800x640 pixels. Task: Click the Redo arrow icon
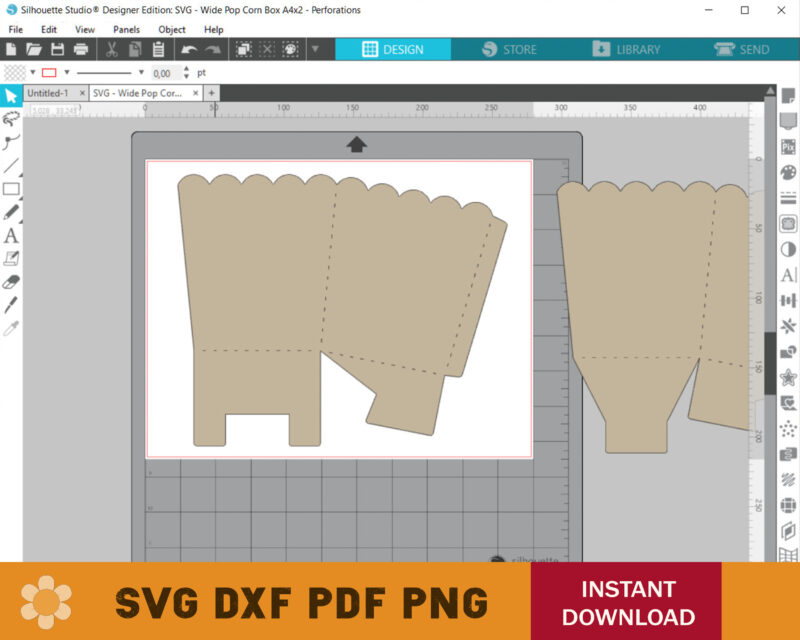(211, 50)
